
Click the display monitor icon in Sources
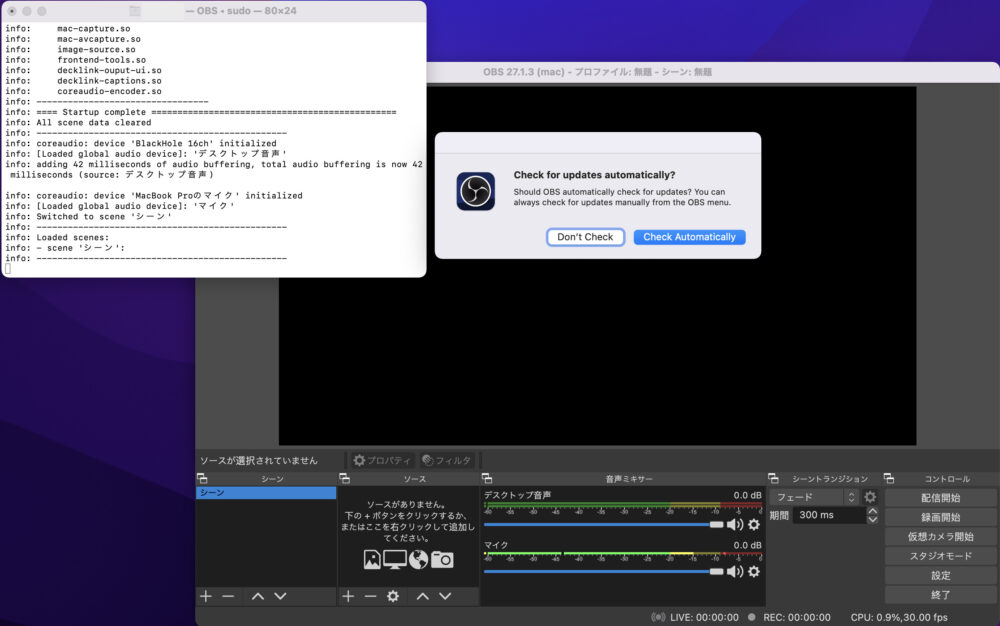395,560
